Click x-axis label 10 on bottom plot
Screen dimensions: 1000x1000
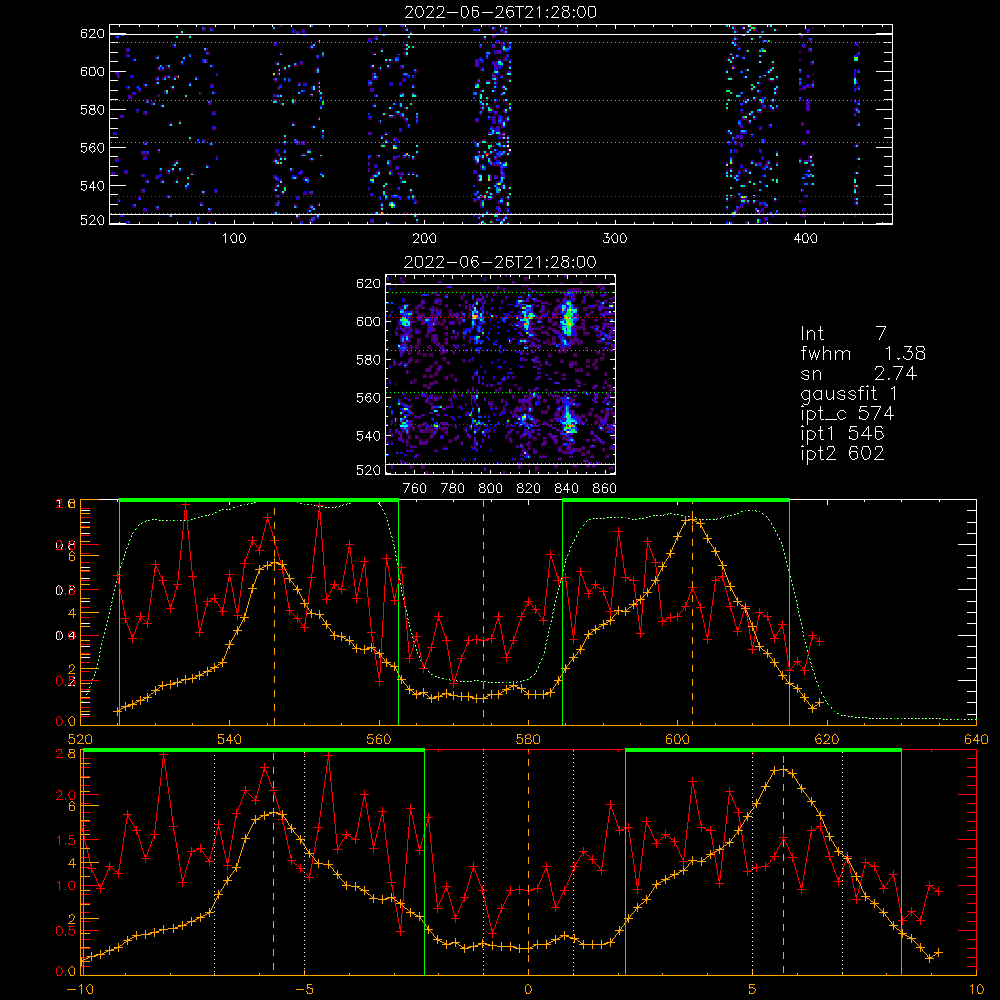tap(976, 990)
